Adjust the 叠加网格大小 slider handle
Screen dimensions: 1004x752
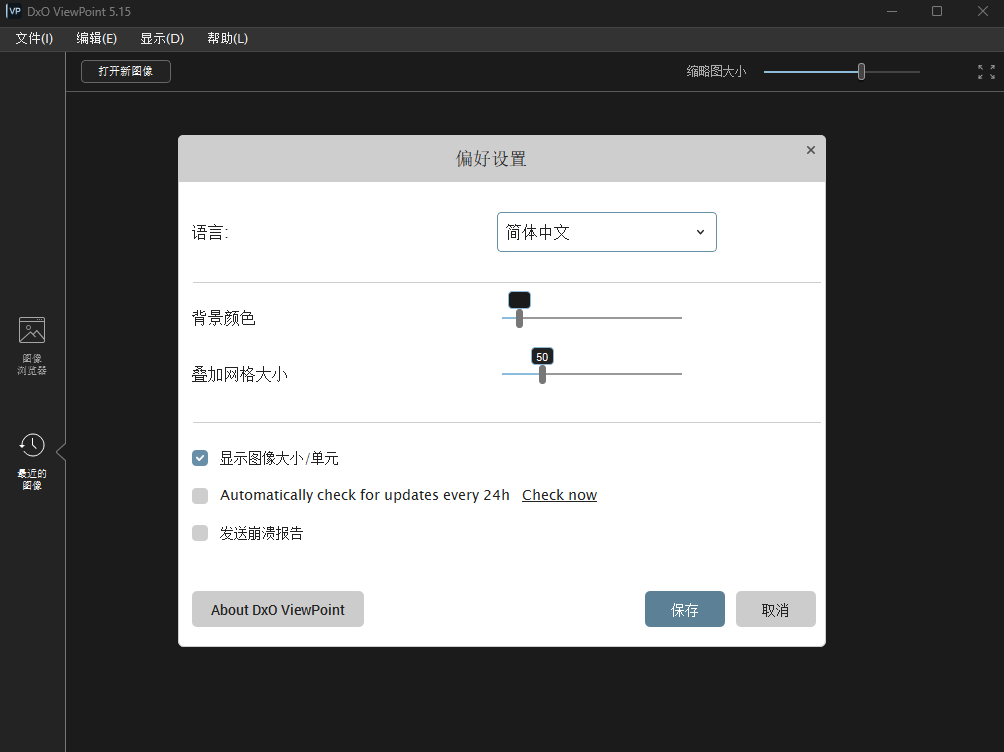click(542, 375)
